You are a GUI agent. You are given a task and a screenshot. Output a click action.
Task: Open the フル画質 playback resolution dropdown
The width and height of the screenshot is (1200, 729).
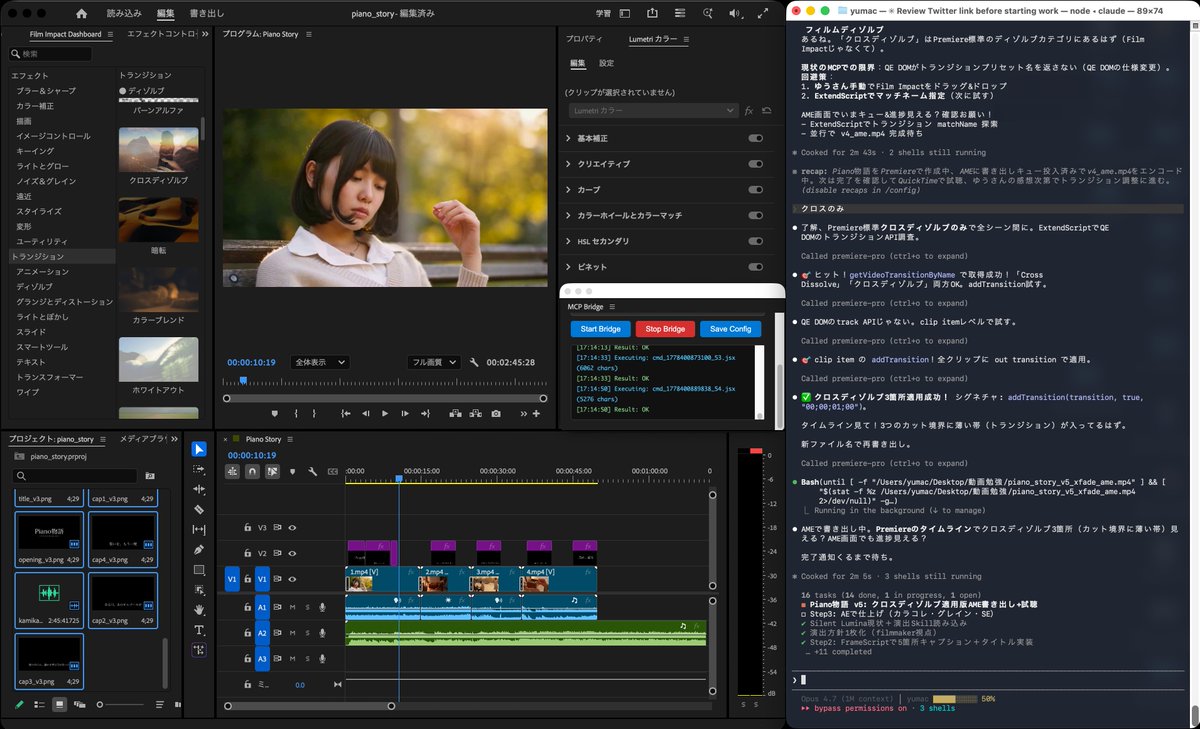click(435, 362)
